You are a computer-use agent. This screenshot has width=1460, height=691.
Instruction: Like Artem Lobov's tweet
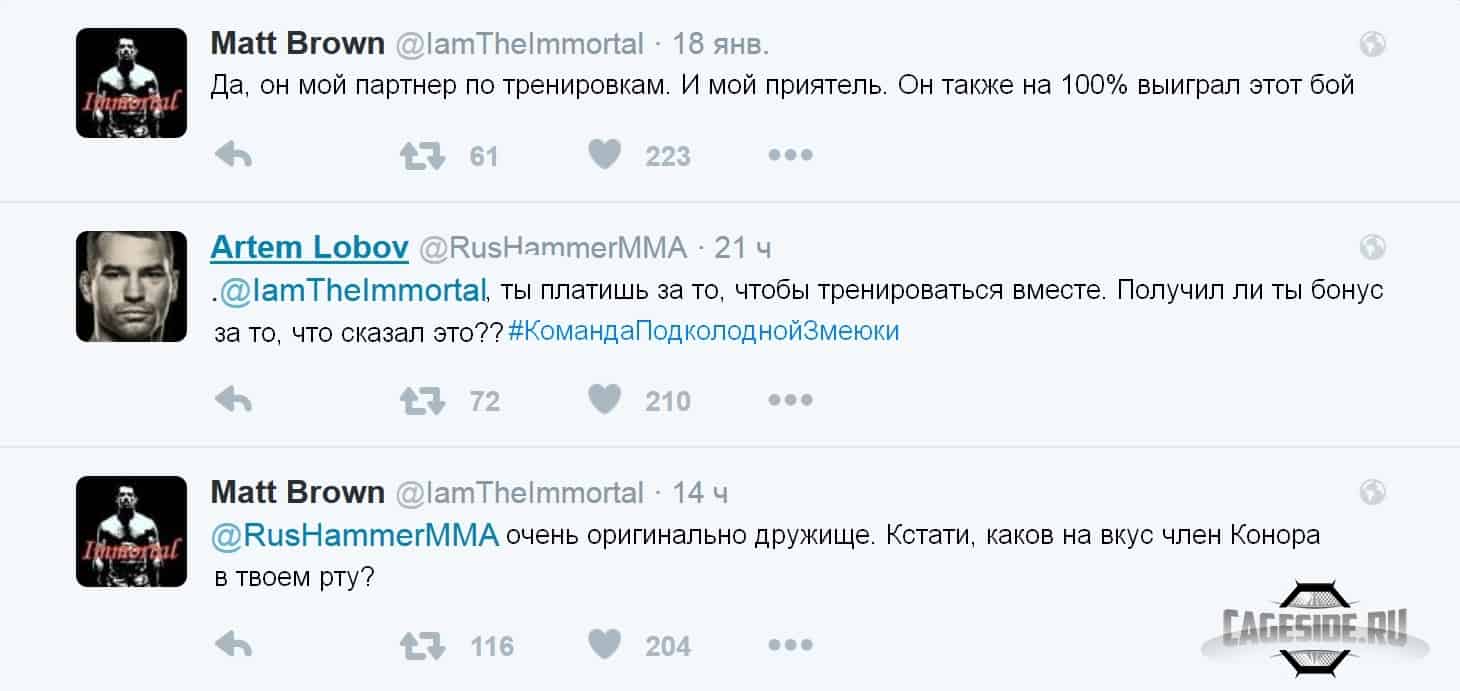click(x=605, y=399)
